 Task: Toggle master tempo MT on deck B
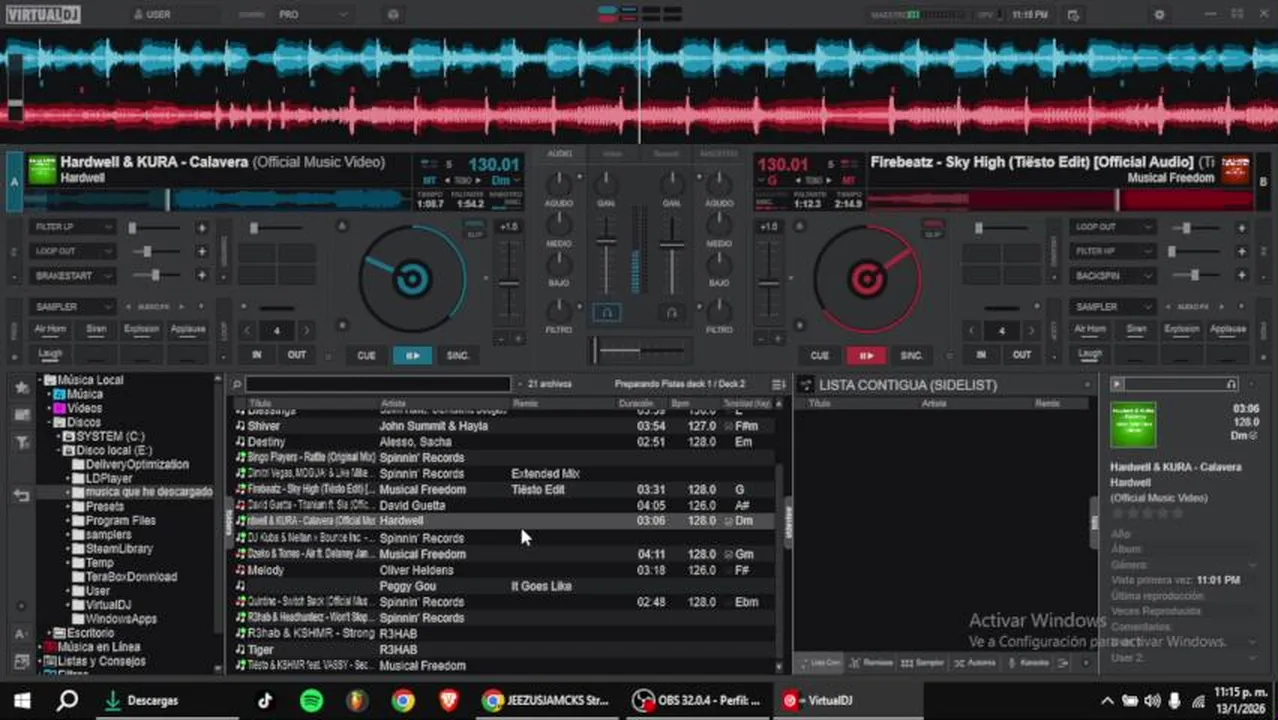click(x=848, y=181)
